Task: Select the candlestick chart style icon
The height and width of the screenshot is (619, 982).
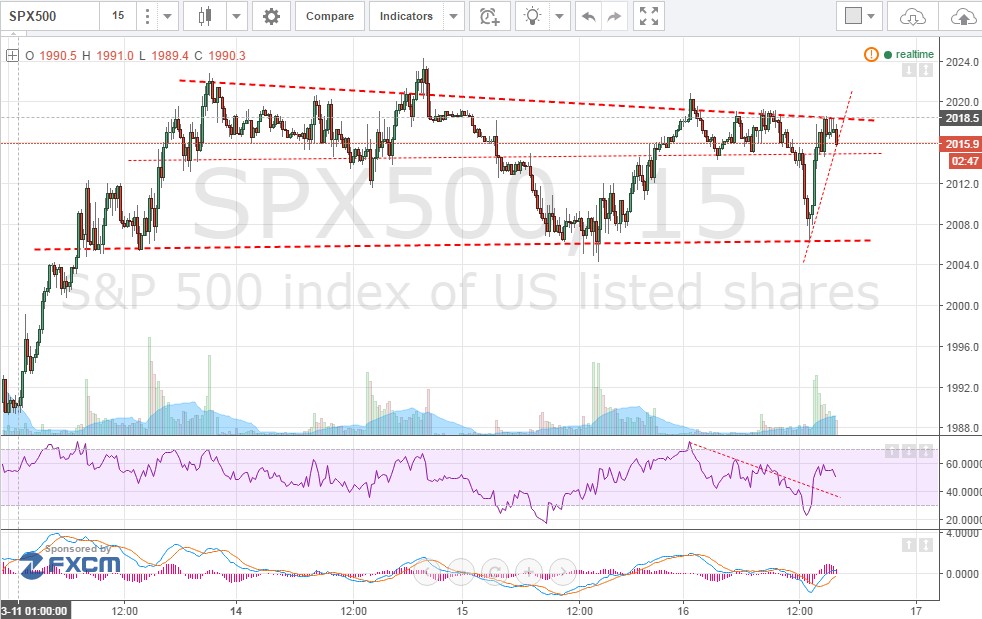Action: [x=204, y=16]
